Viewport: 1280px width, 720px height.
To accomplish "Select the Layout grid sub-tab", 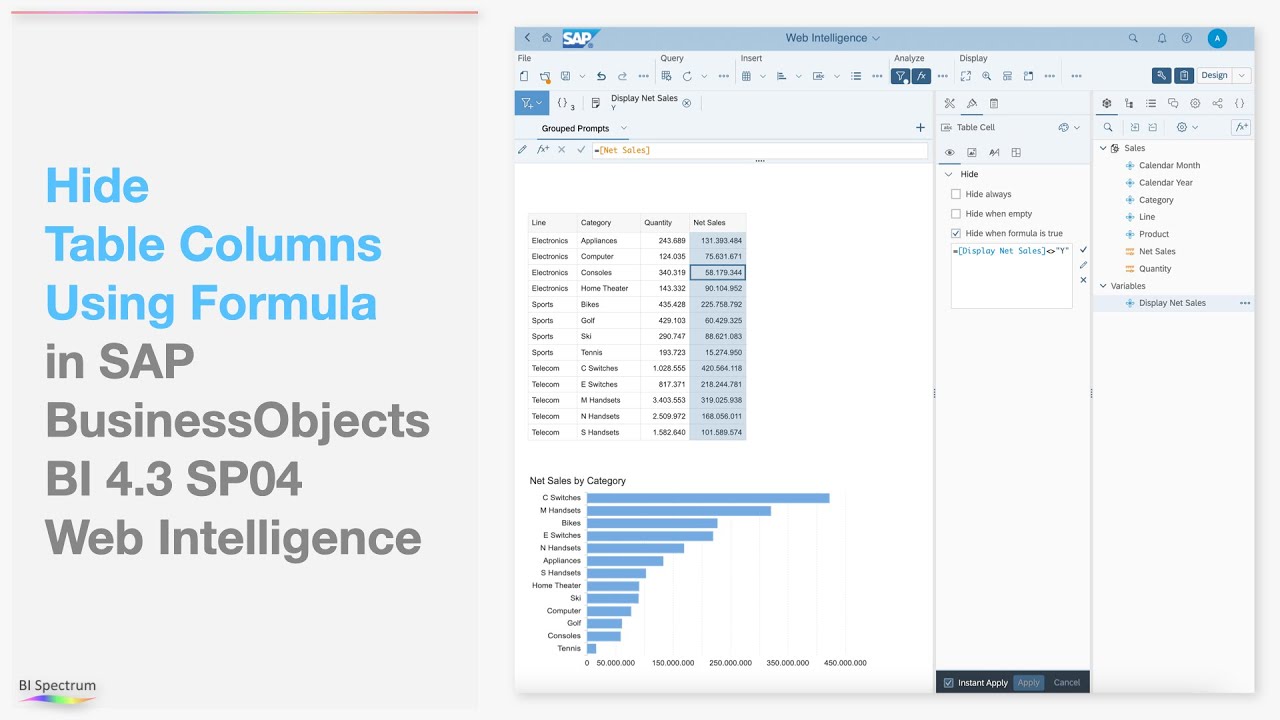I will pyautogui.click(x=1016, y=153).
